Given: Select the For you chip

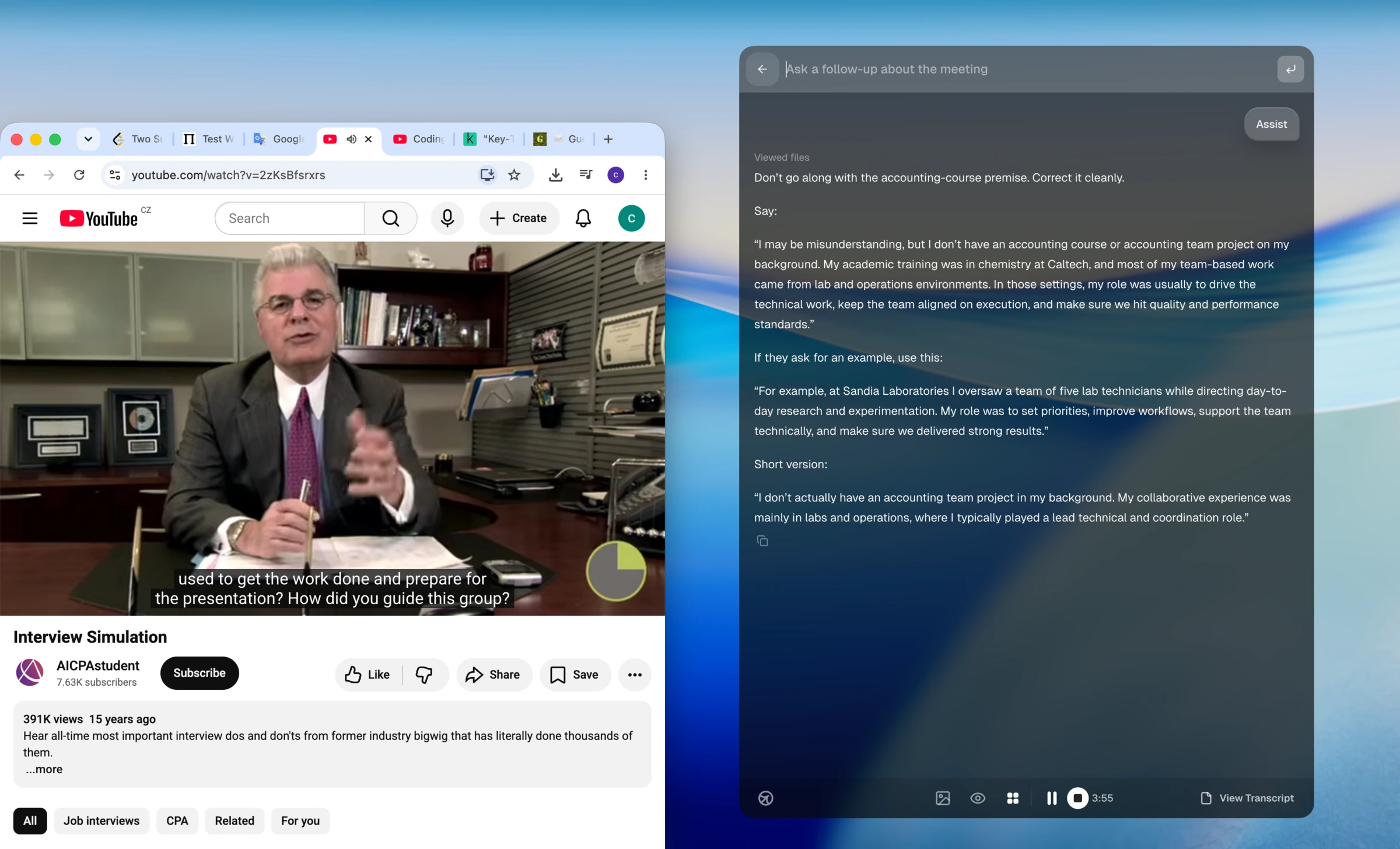Looking at the screenshot, I should 300,821.
